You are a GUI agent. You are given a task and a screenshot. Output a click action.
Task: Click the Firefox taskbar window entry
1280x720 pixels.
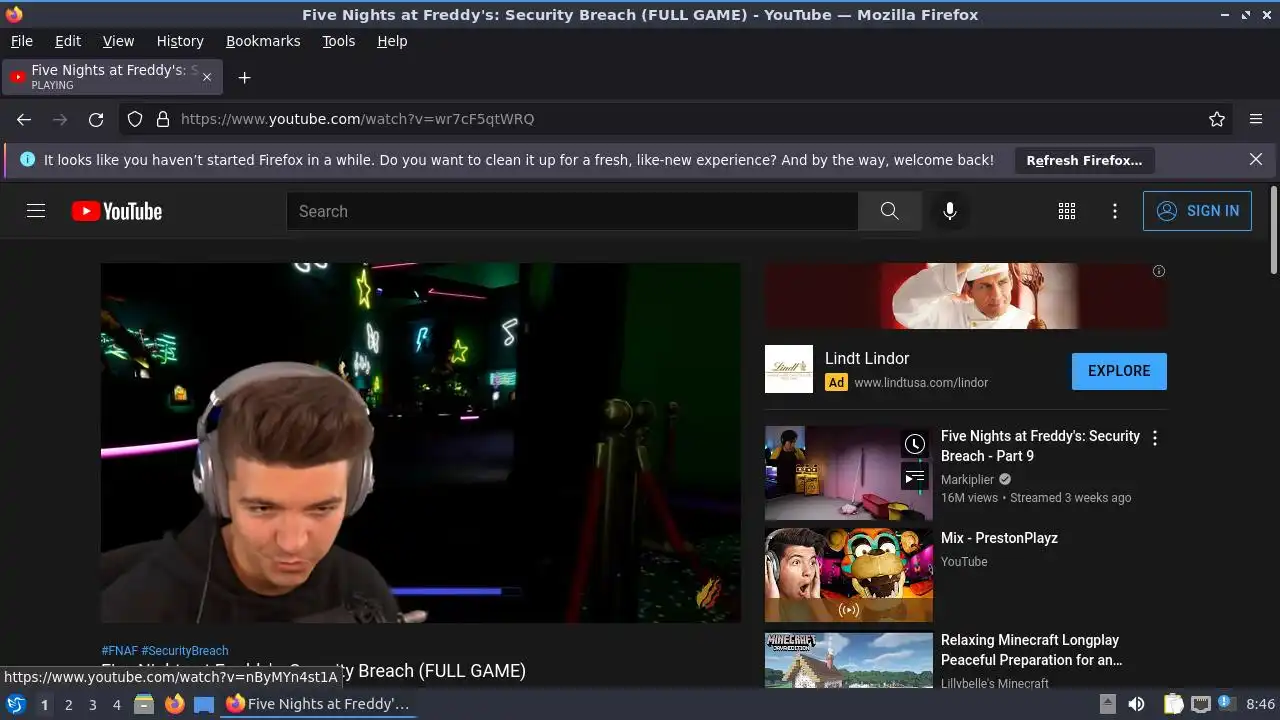tap(319, 704)
